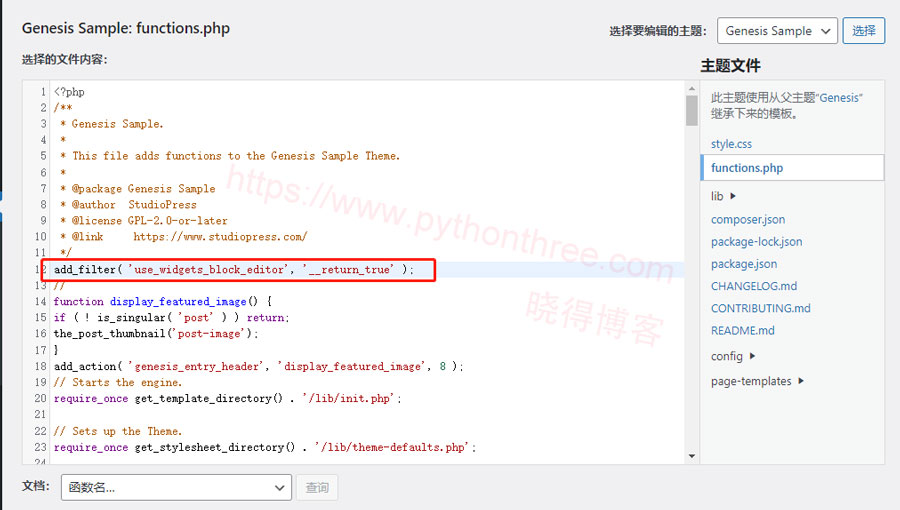Open README.md file

click(743, 330)
